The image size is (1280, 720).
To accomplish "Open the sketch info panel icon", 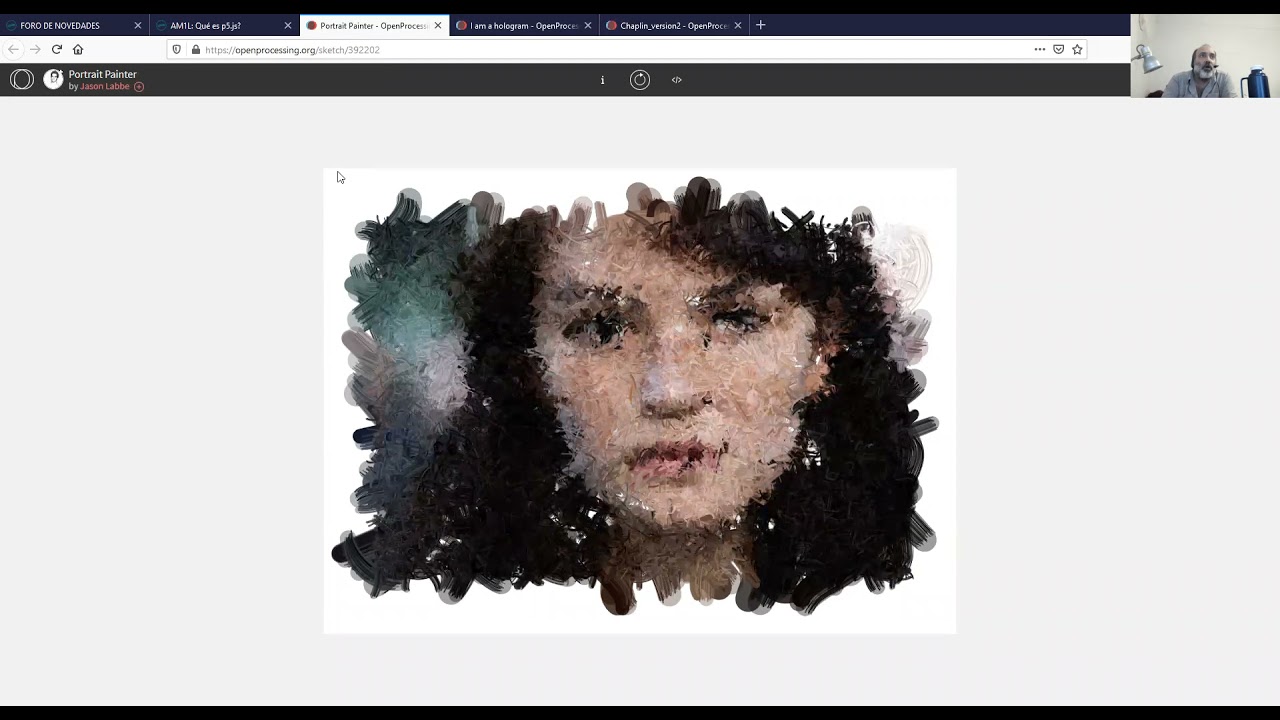I will [602, 80].
